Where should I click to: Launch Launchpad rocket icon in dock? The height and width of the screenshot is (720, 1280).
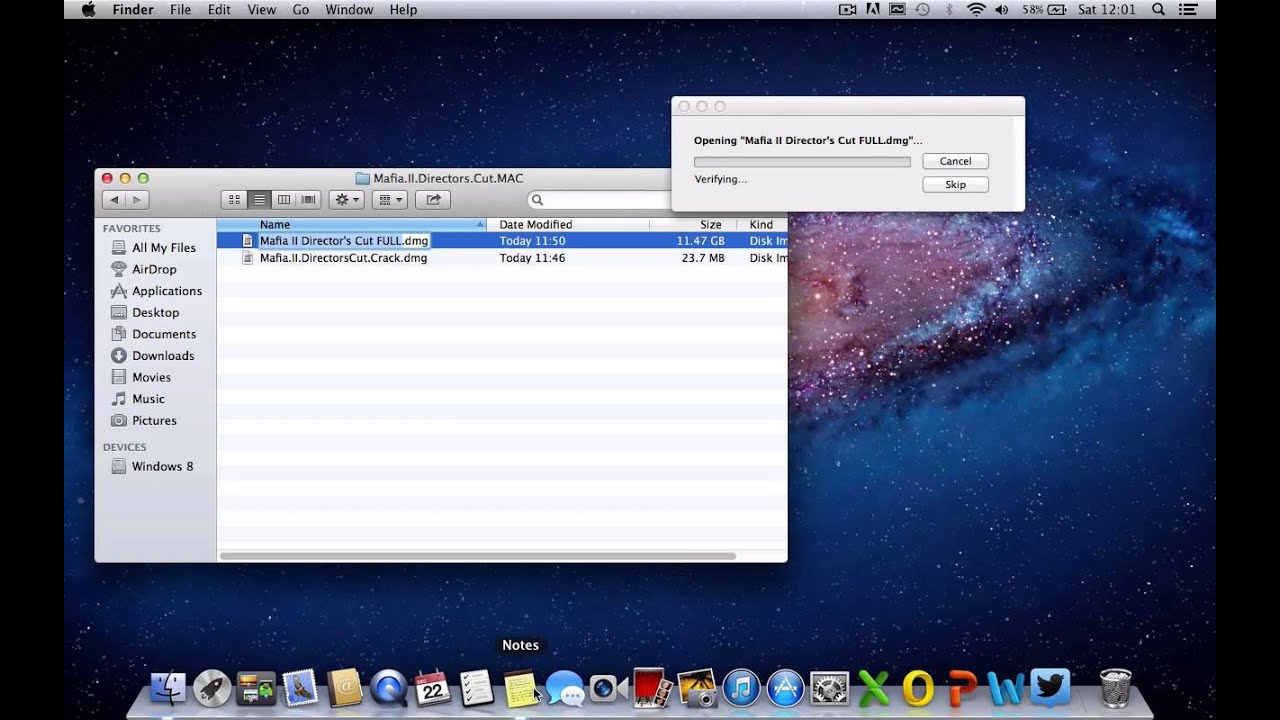click(x=212, y=689)
